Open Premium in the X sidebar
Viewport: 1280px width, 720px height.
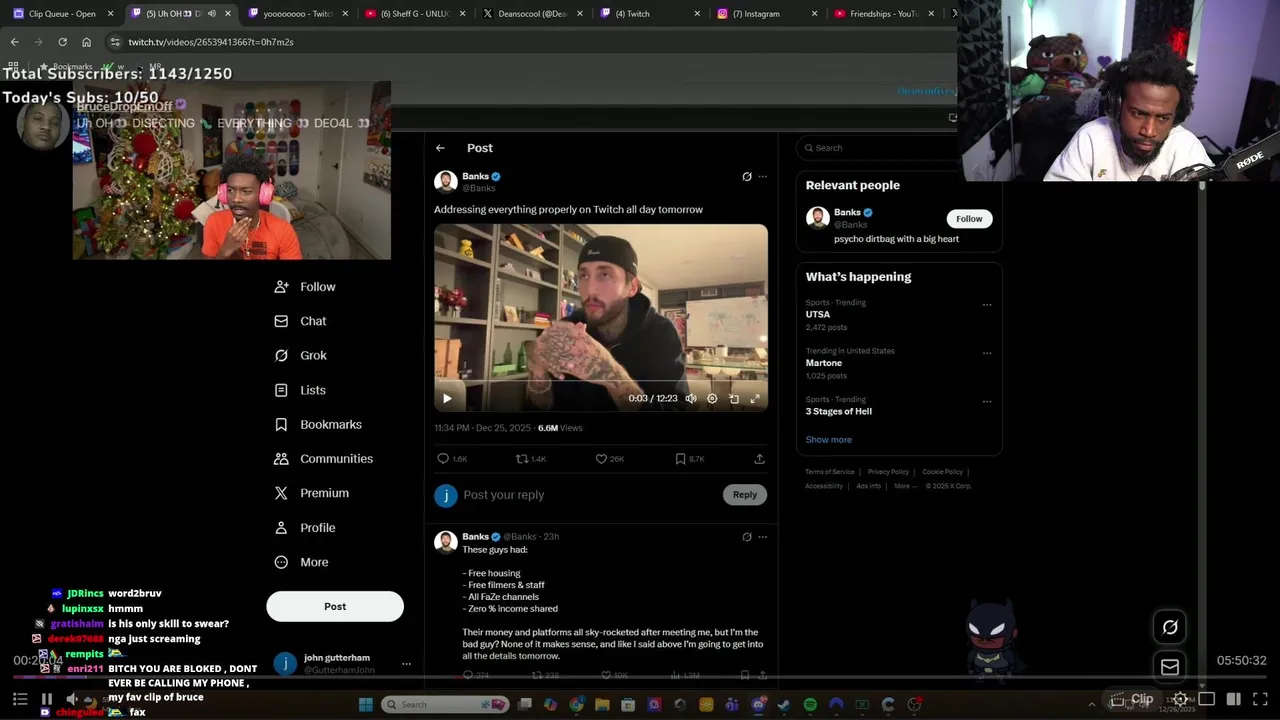click(312, 493)
